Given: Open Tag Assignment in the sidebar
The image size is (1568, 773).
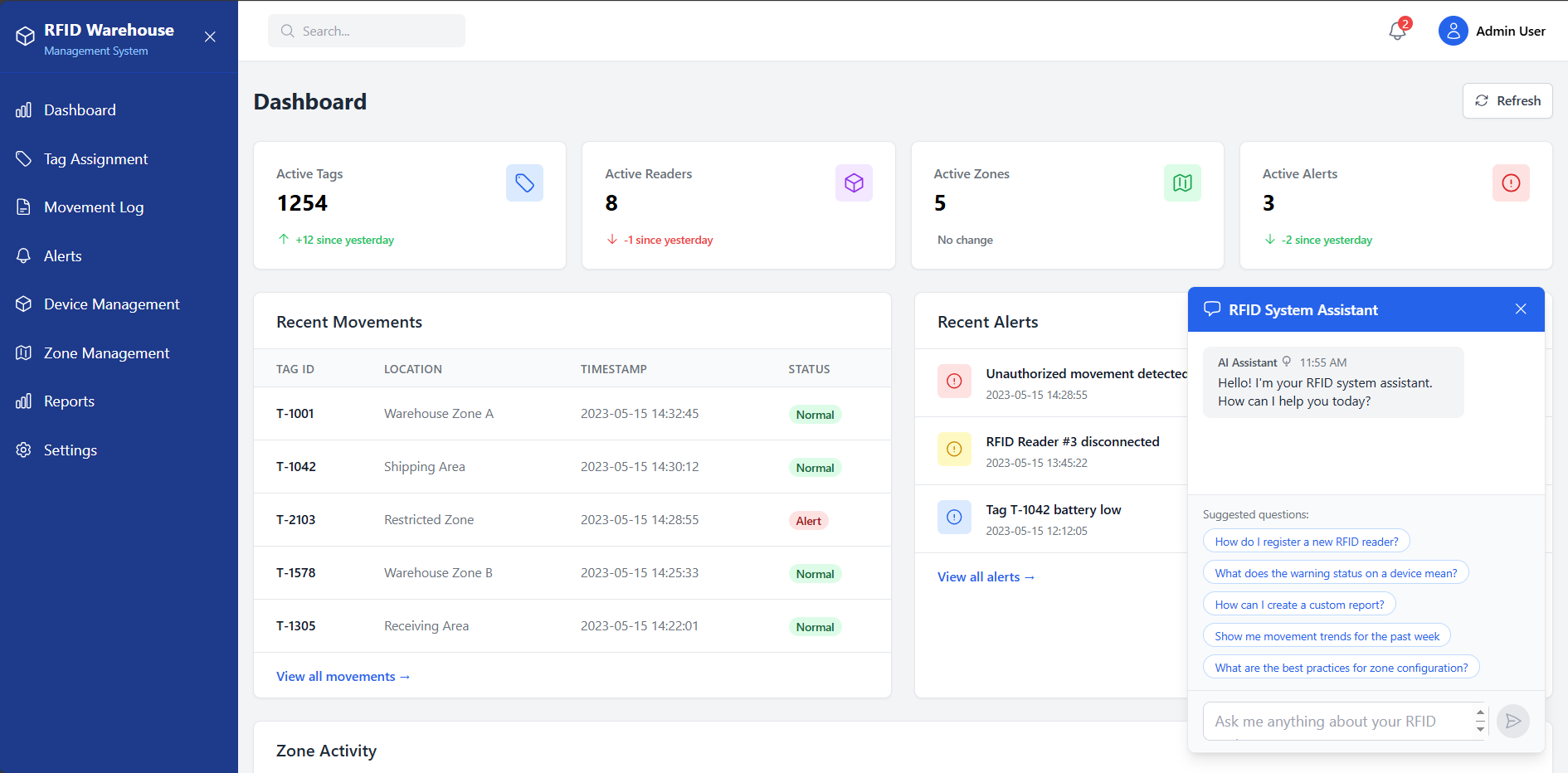Looking at the screenshot, I should click(95, 159).
